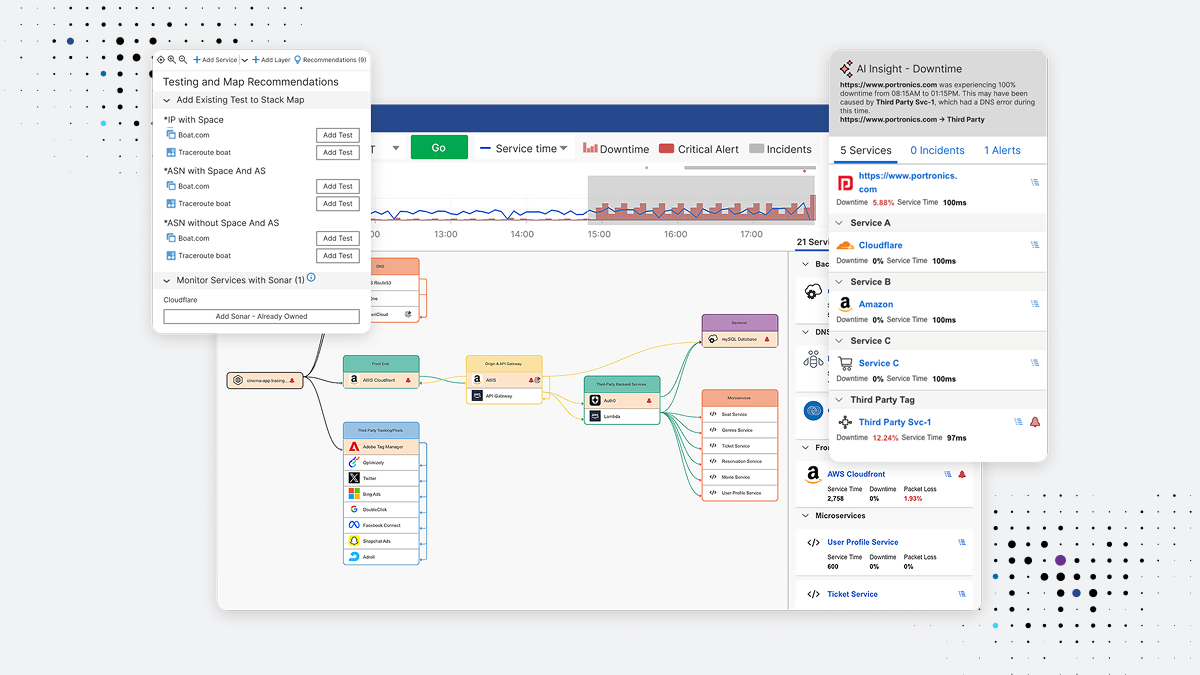The width and height of the screenshot is (1200, 675).
Task: Click Add Sonar - Already Owned button
Action: (x=261, y=316)
